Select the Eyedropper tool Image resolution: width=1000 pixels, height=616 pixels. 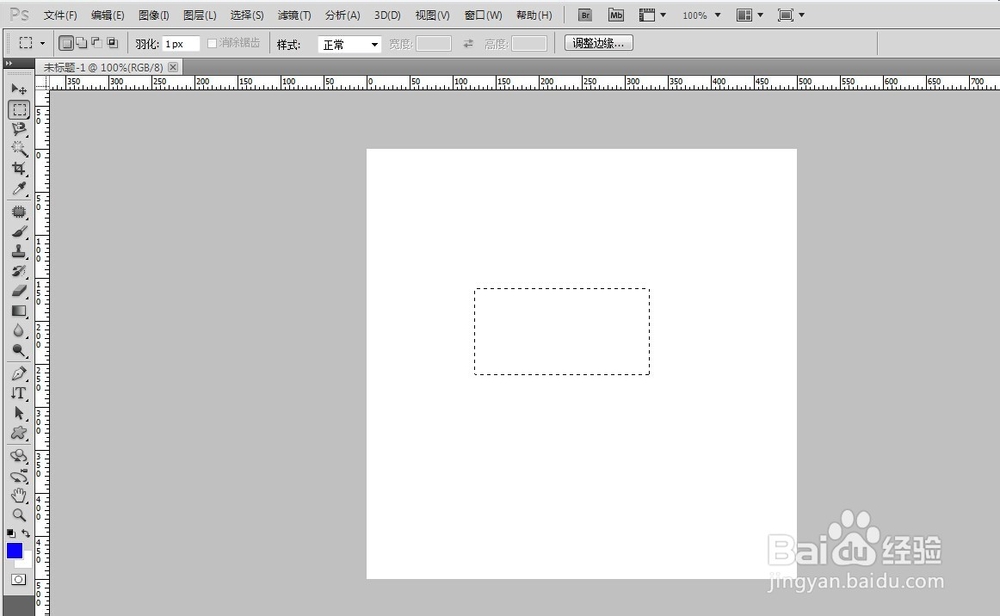coord(19,189)
